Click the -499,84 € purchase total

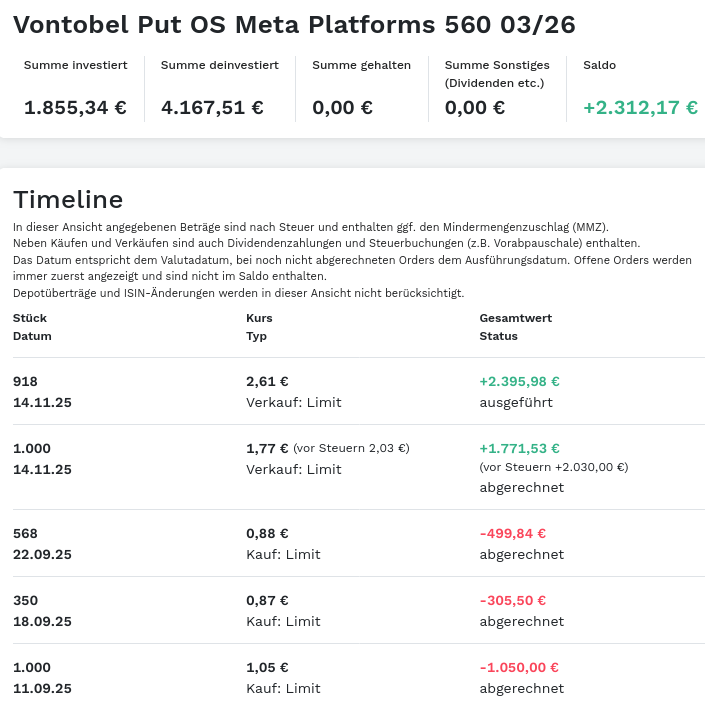pos(513,533)
